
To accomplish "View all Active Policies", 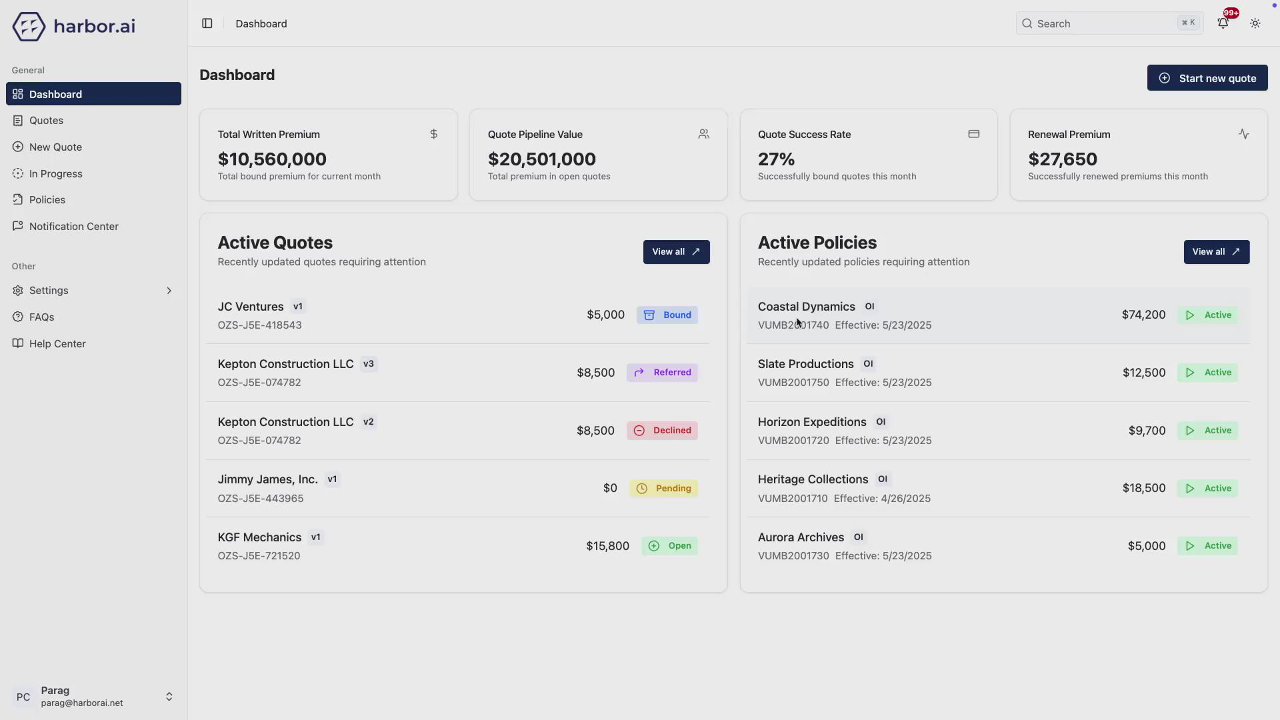I will [1216, 252].
